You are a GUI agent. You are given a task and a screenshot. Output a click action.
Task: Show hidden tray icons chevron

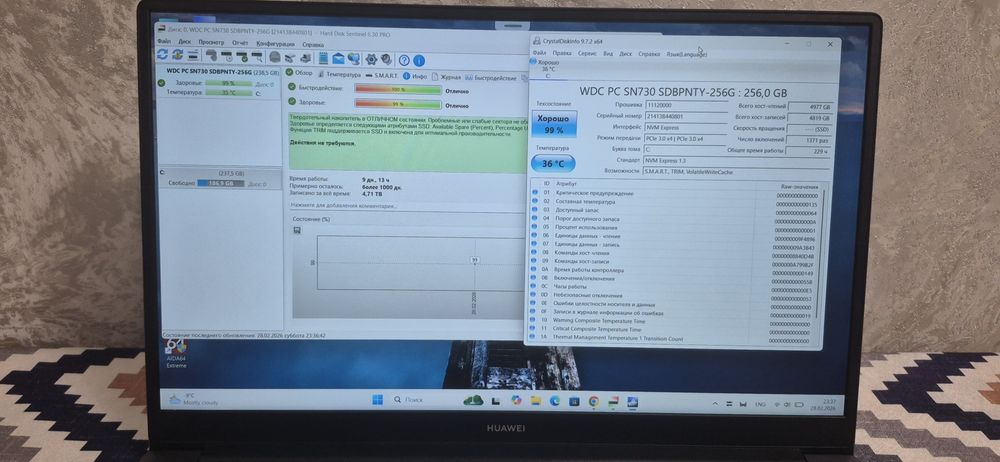tap(715, 405)
